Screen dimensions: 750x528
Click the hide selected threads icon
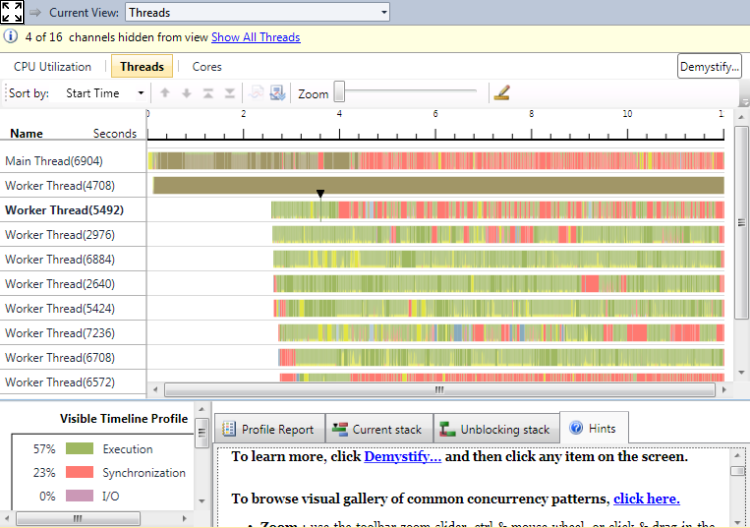pos(256,93)
